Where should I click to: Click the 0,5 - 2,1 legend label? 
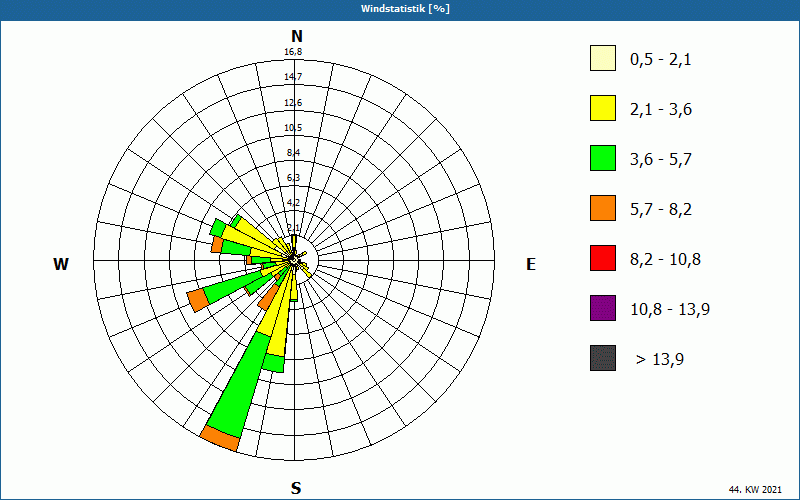click(661, 60)
